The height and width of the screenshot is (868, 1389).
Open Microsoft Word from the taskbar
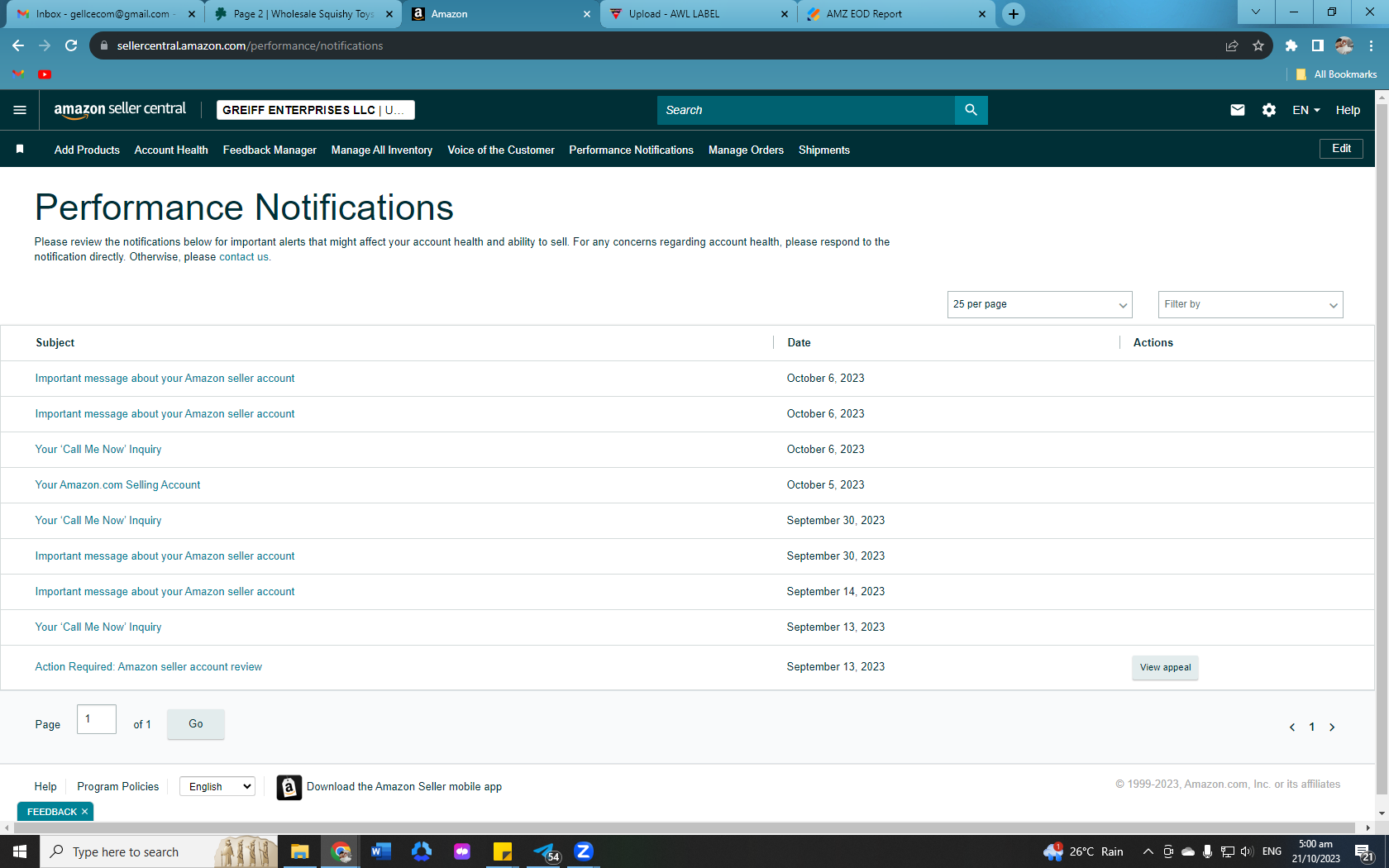tap(380, 851)
